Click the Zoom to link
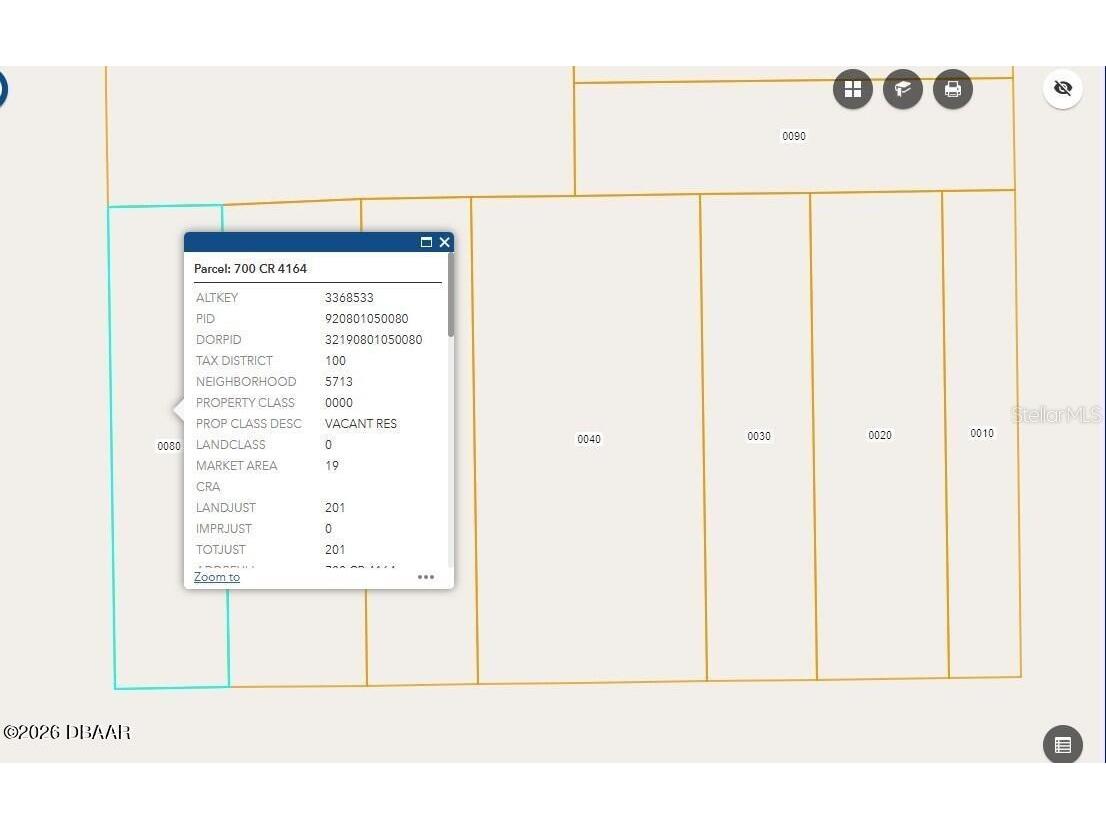 click(x=217, y=577)
